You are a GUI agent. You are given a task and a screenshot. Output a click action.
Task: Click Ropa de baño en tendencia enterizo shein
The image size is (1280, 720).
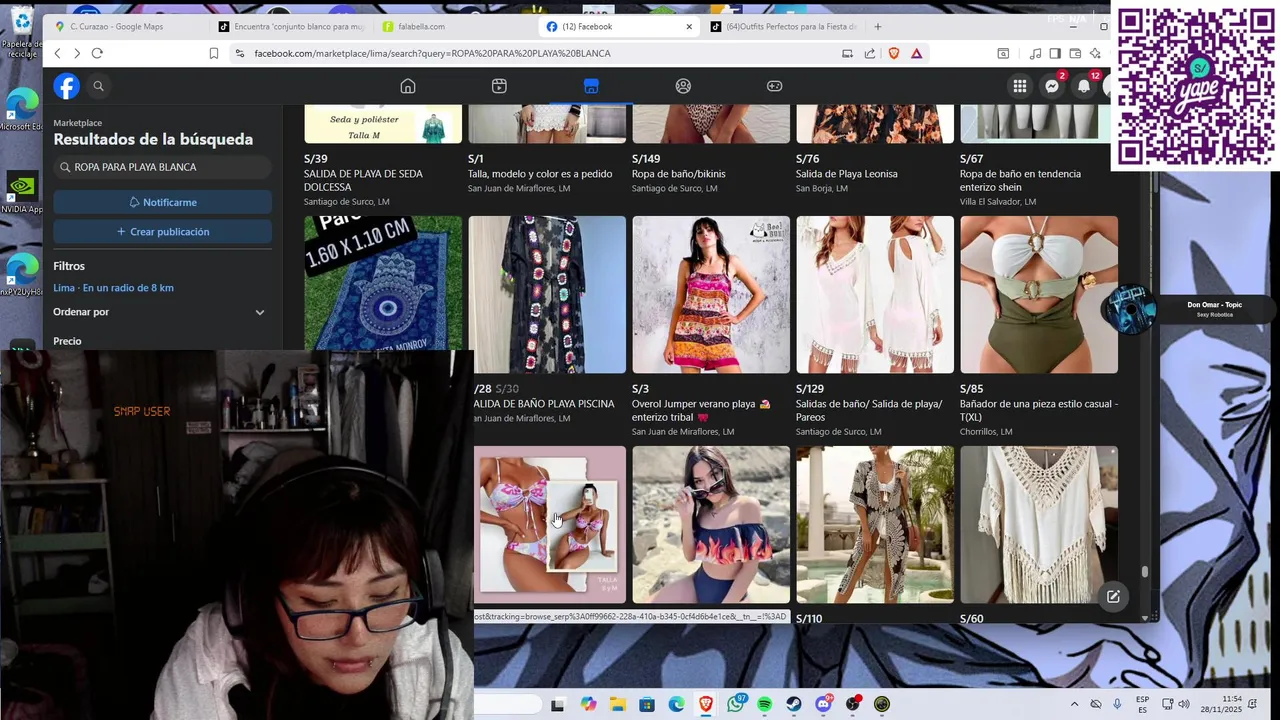click(1020, 180)
